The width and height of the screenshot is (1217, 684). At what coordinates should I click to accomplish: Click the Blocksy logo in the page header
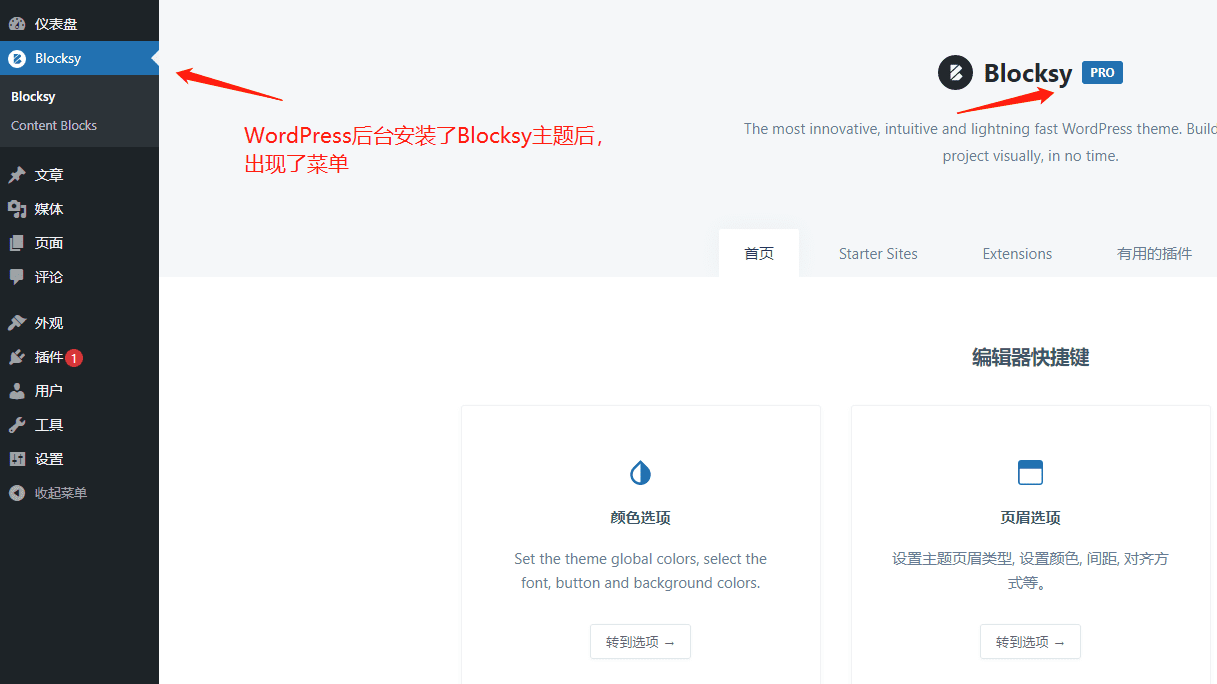[957, 72]
